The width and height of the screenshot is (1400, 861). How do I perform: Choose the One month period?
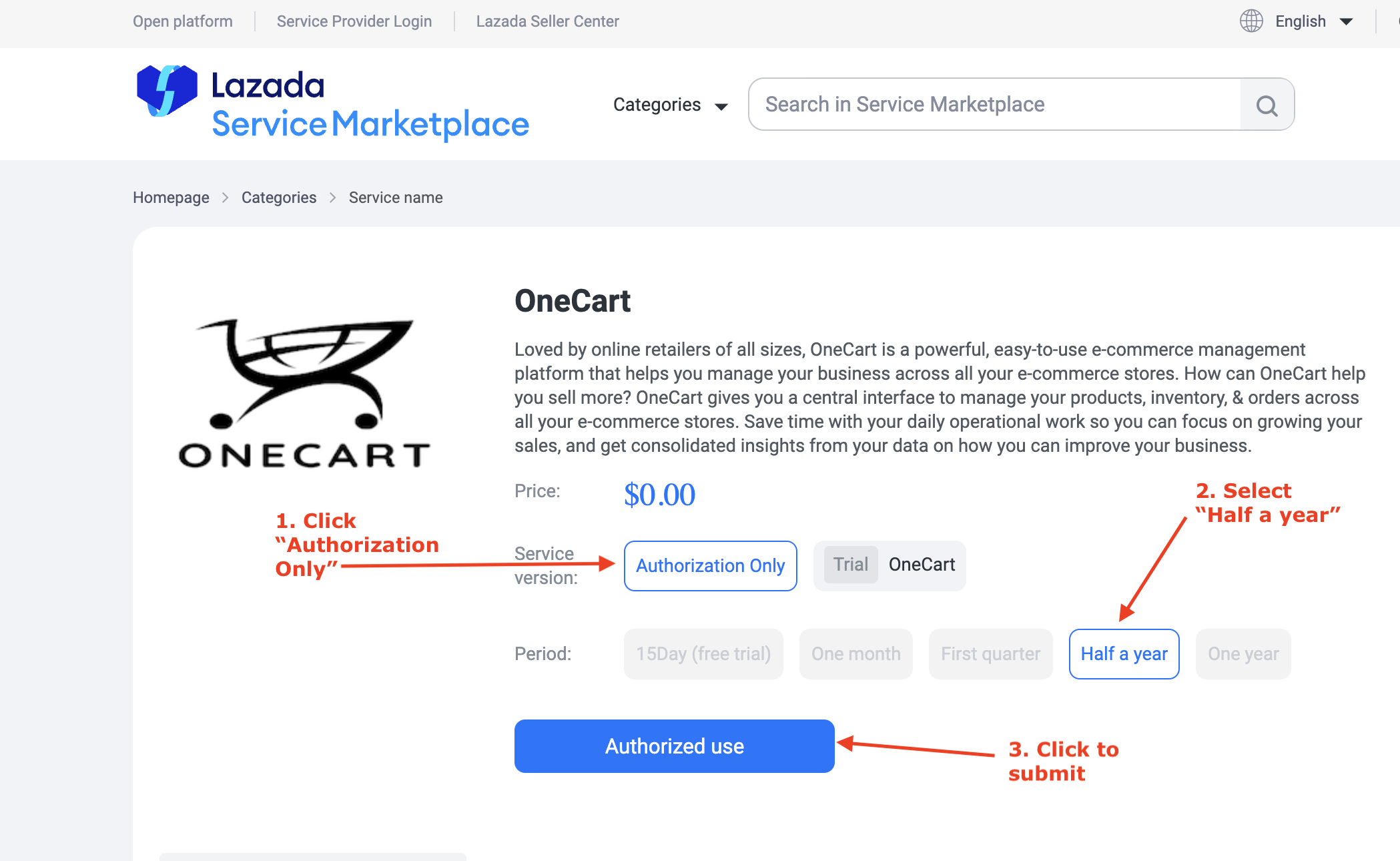(x=855, y=653)
